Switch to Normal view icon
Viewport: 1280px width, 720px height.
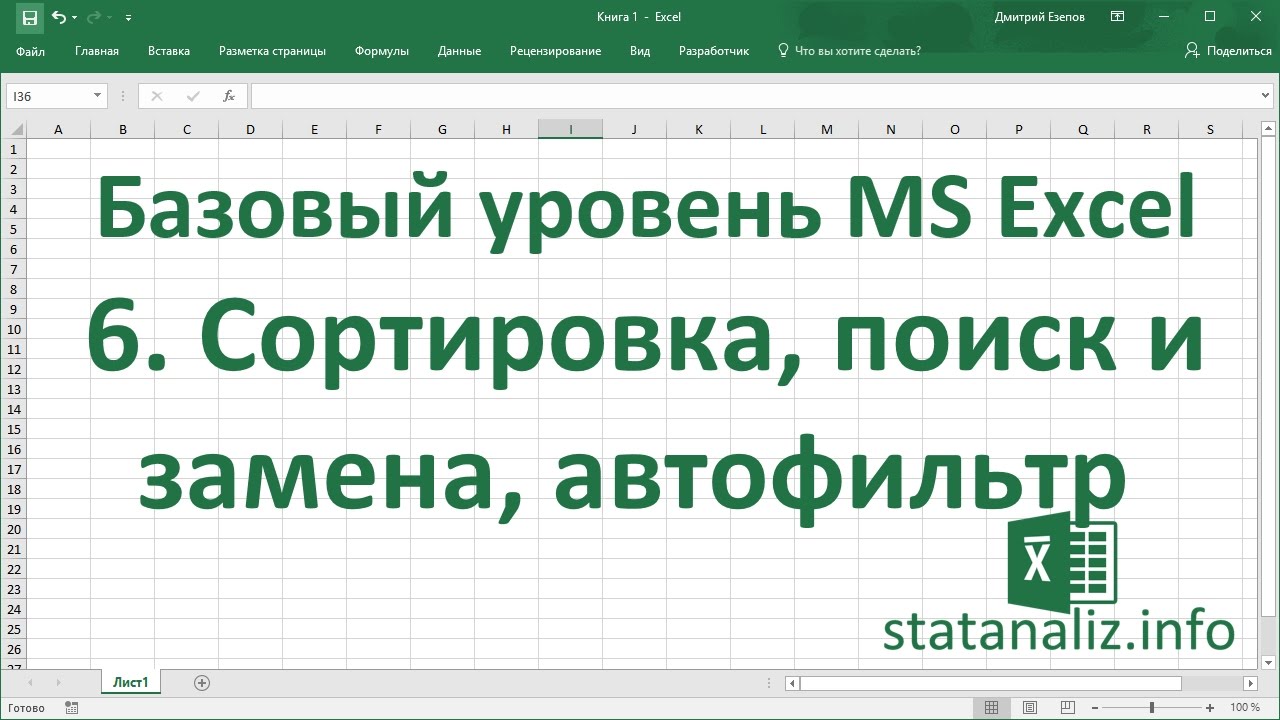coord(991,707)
